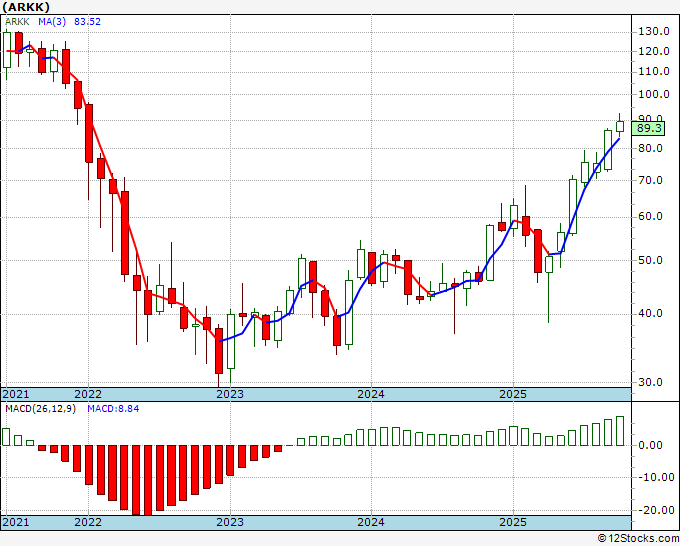Click the 50.0 price axis label
The width and height of the screenshot is (680, 546).
650,261
